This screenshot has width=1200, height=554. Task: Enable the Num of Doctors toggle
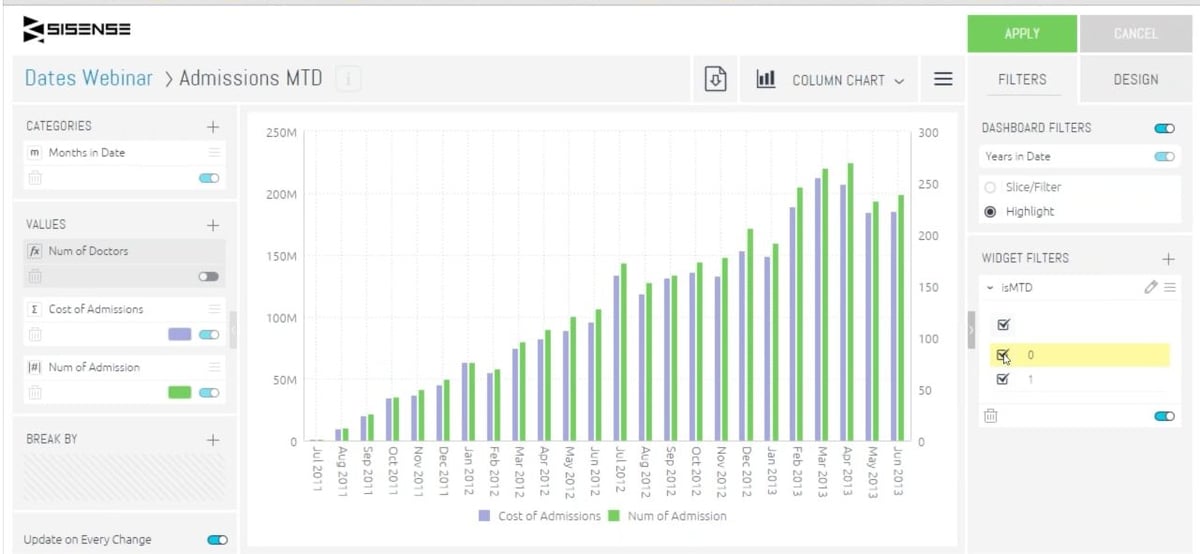(x=208, y=277)
